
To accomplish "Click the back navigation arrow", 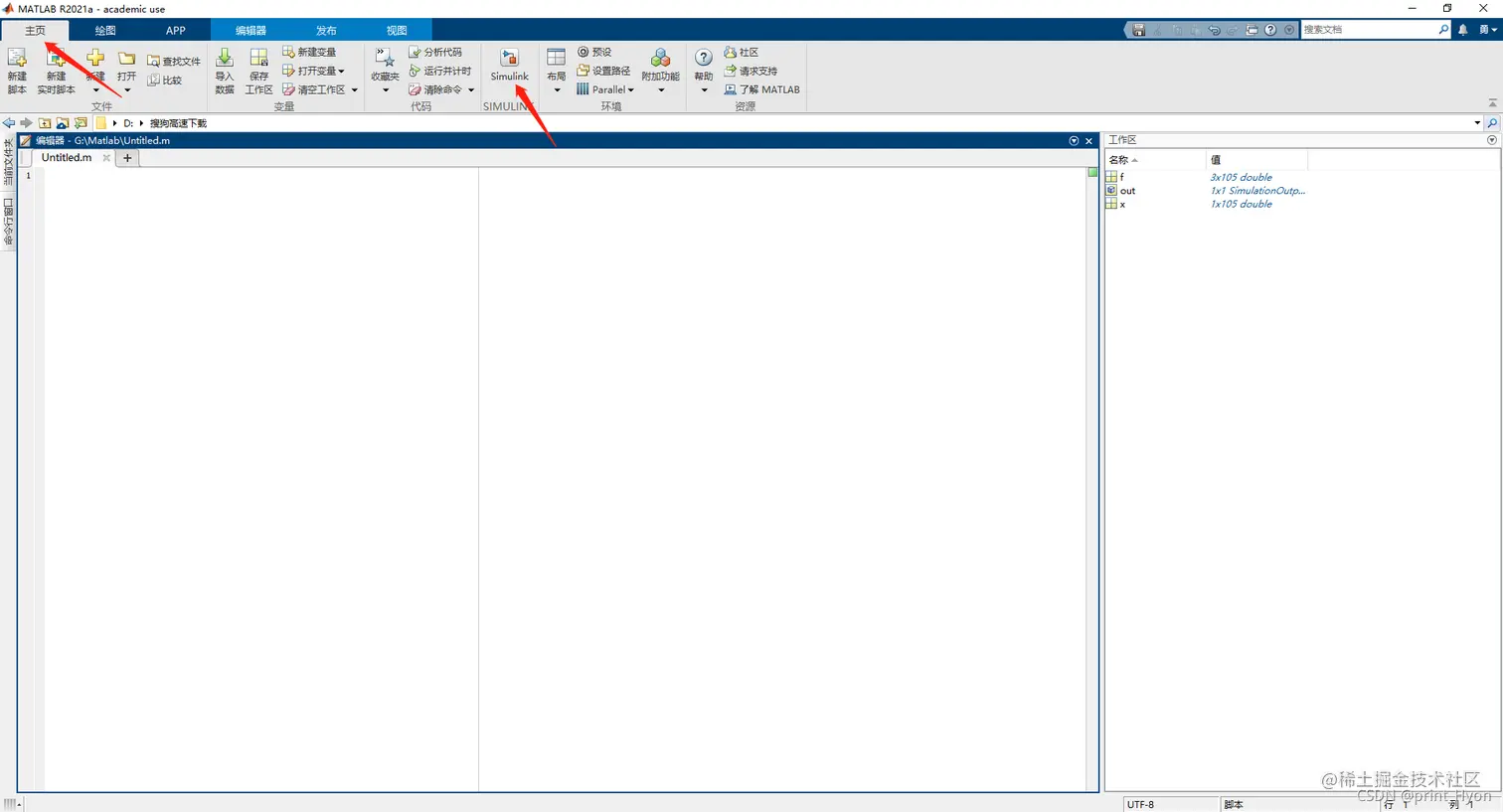I will (x=9, y=123).
